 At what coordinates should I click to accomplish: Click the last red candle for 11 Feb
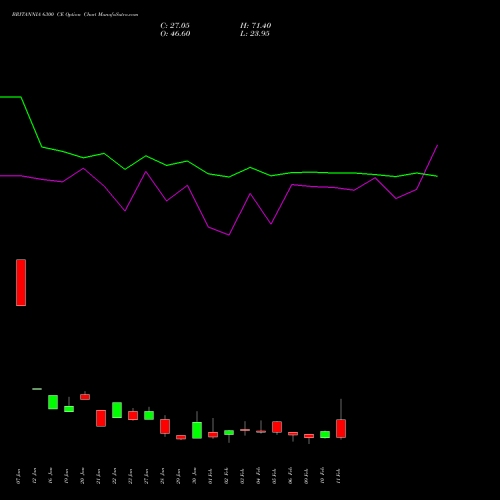pos(341,428)
